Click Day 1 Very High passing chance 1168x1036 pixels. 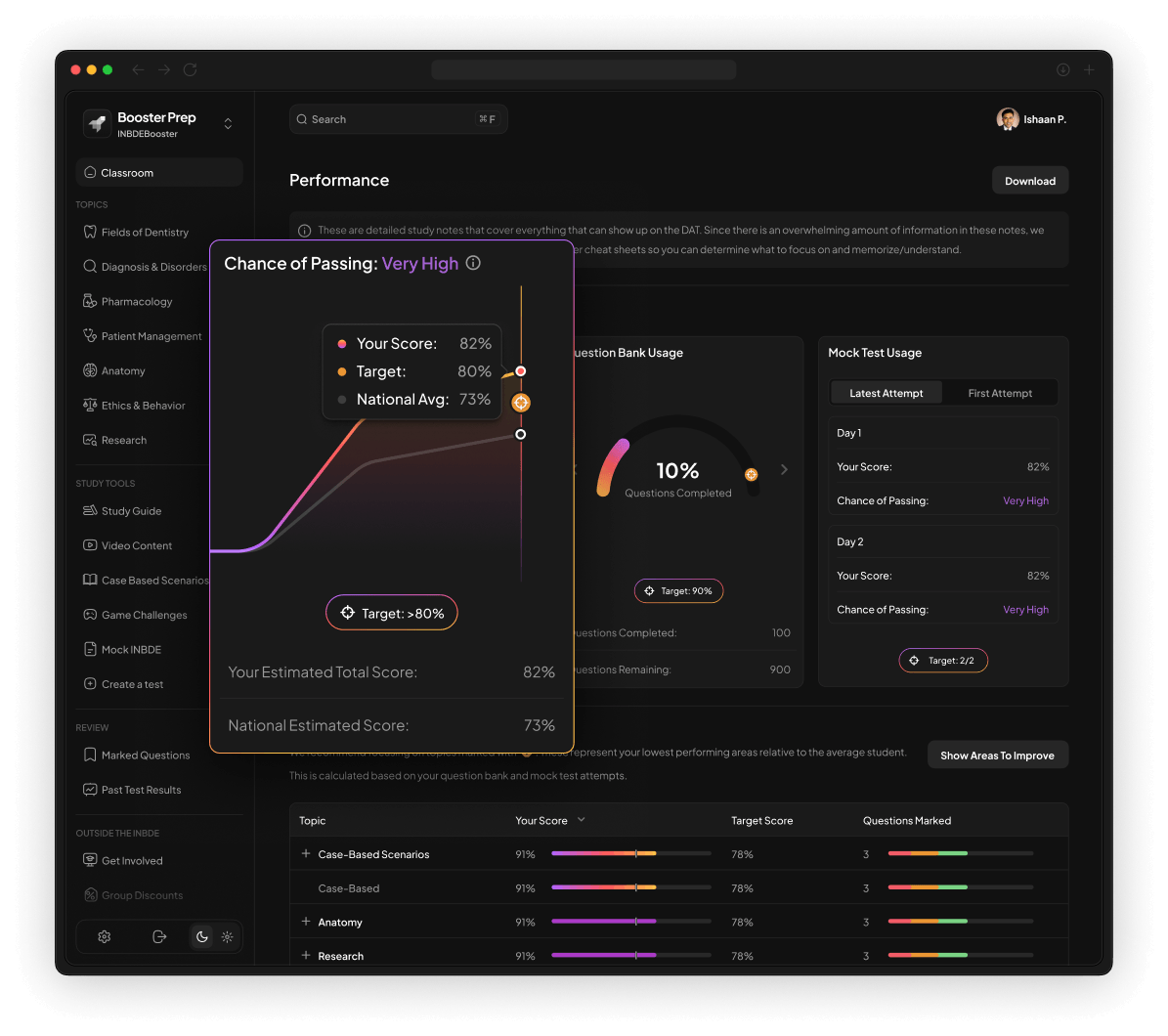[1025, 500]
